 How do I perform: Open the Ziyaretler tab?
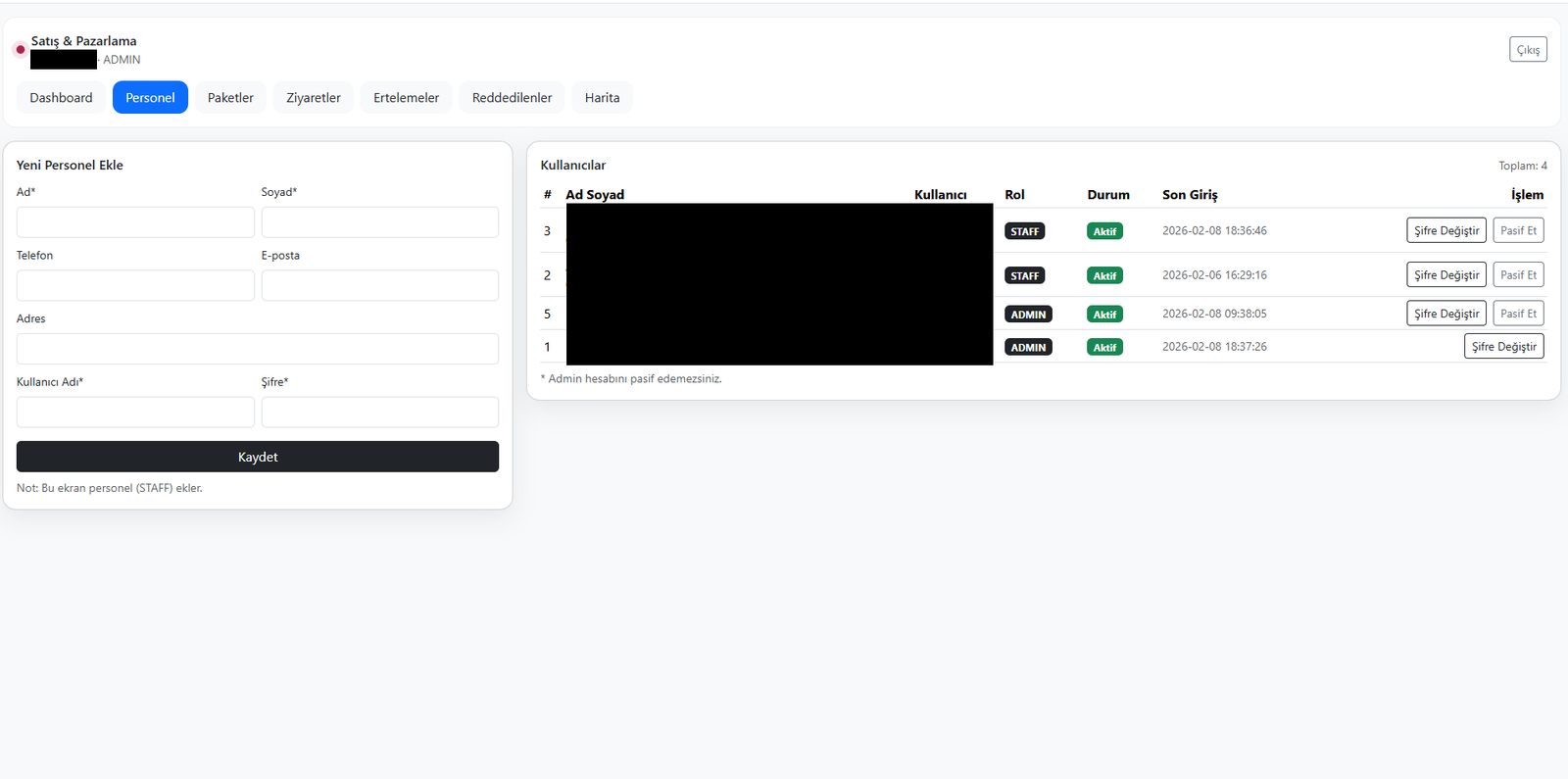pyautogui.click(x=313, y=98)
